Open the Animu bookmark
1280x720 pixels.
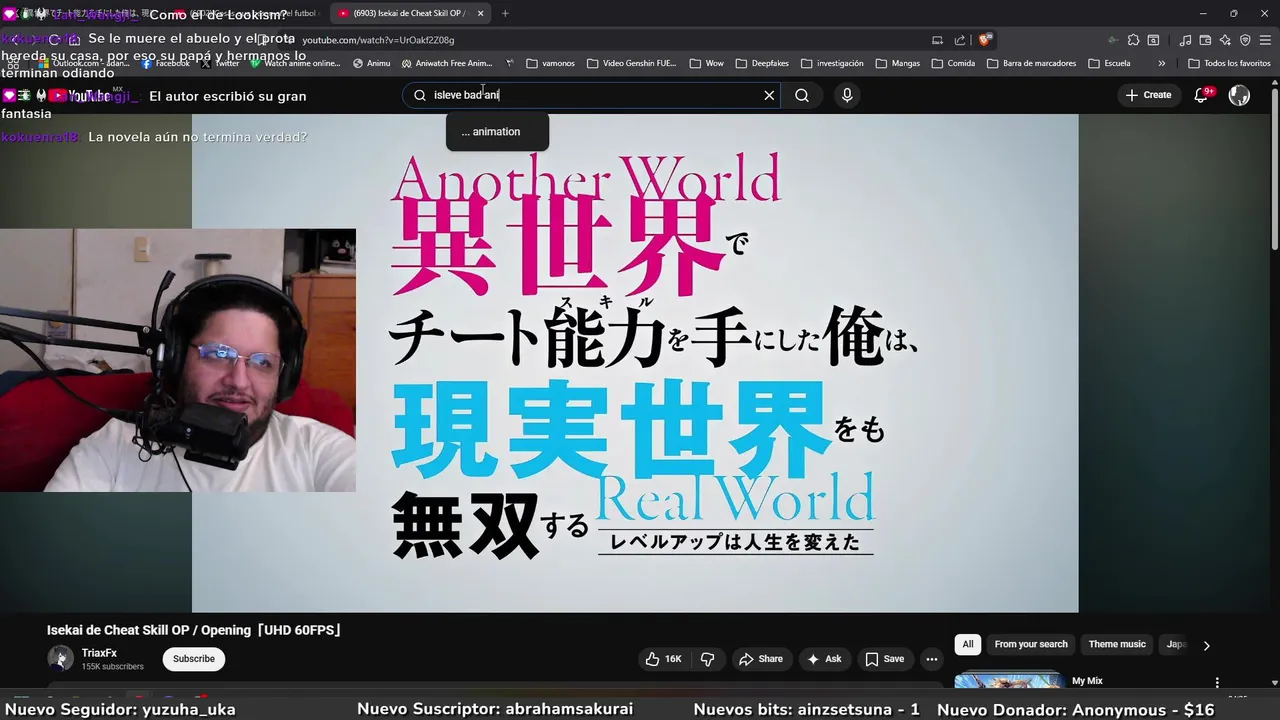pos(372,63)
